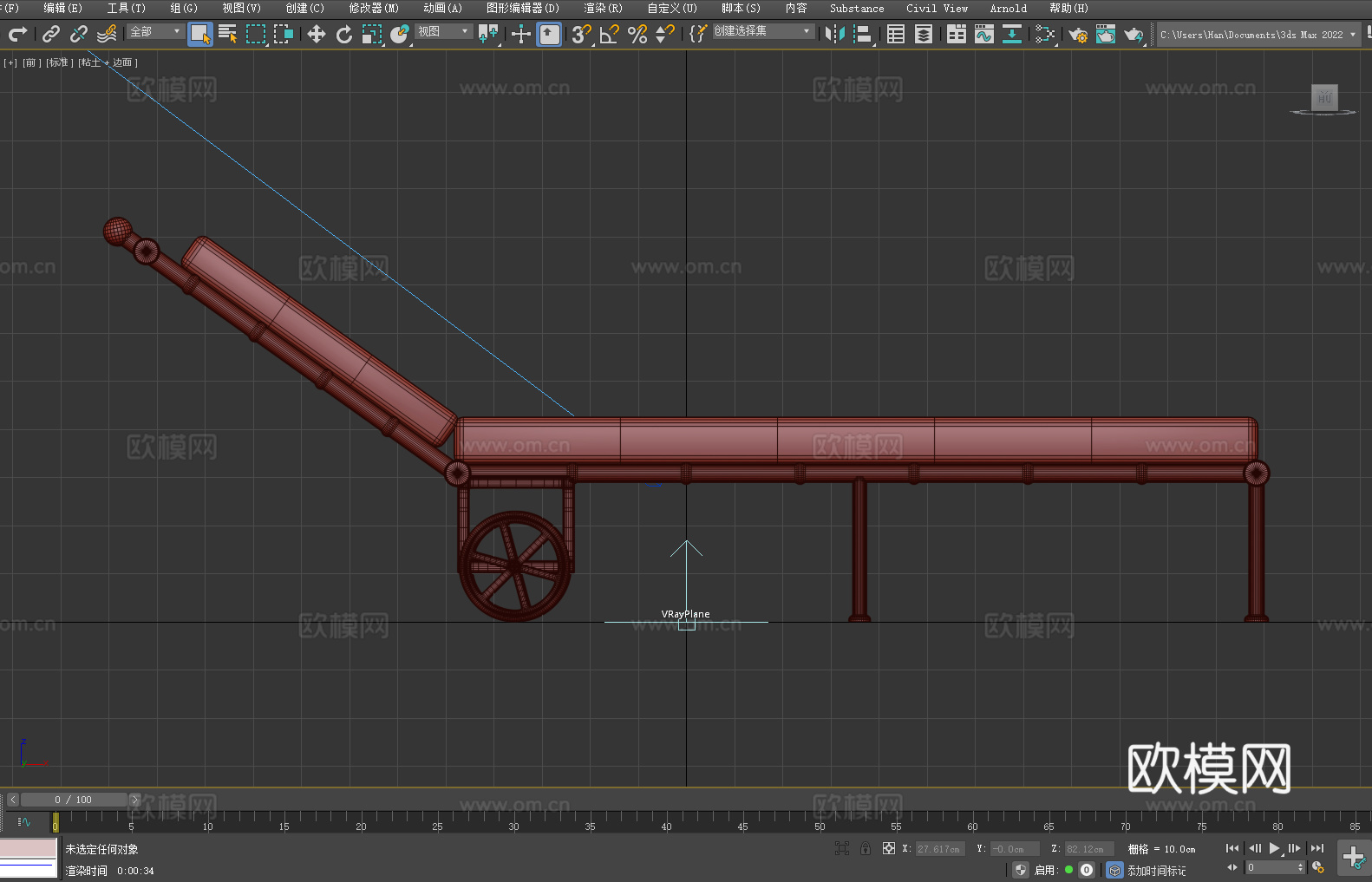Activate the Select Object tool
Screen dimensions: 1372x882
[x=200, y=34]
